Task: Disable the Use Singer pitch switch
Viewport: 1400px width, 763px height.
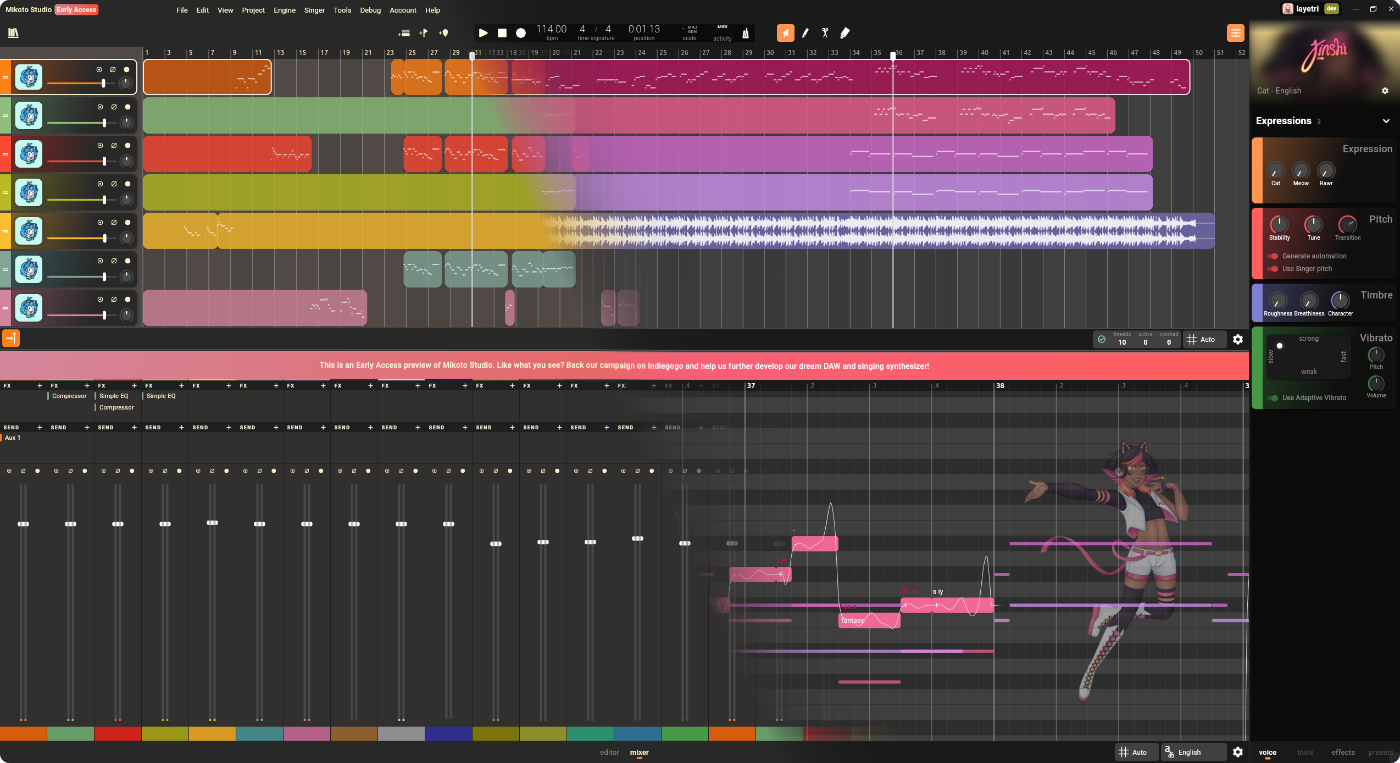Action: pos(1274,269)
